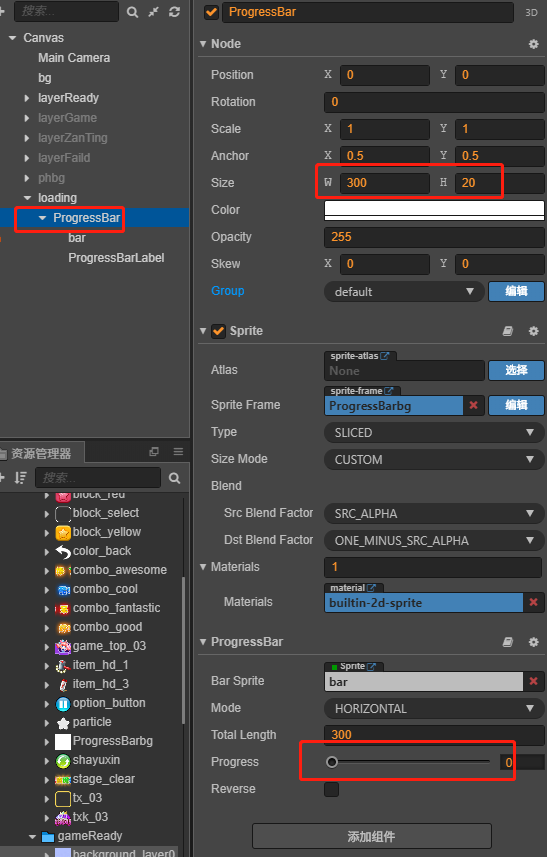This screenshot has width=547, height=857.
Task: Click the asset sort order icon
Action: point(21,478)
